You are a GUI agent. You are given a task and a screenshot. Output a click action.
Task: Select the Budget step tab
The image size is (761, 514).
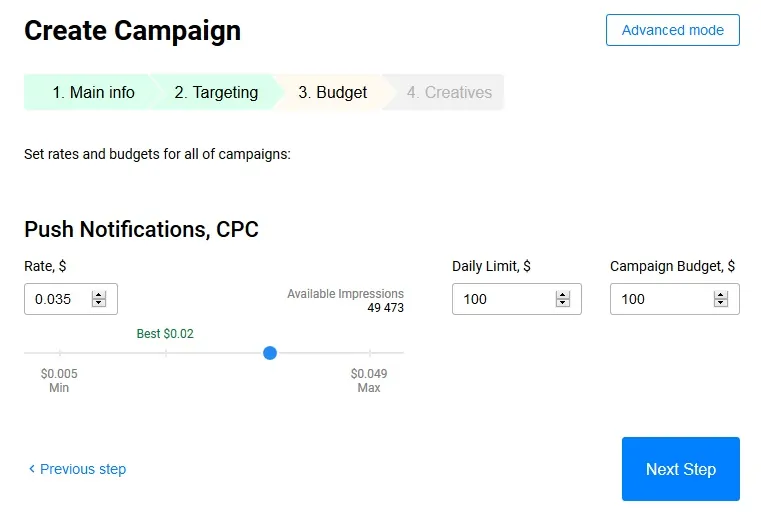click(x=332, y=93)
